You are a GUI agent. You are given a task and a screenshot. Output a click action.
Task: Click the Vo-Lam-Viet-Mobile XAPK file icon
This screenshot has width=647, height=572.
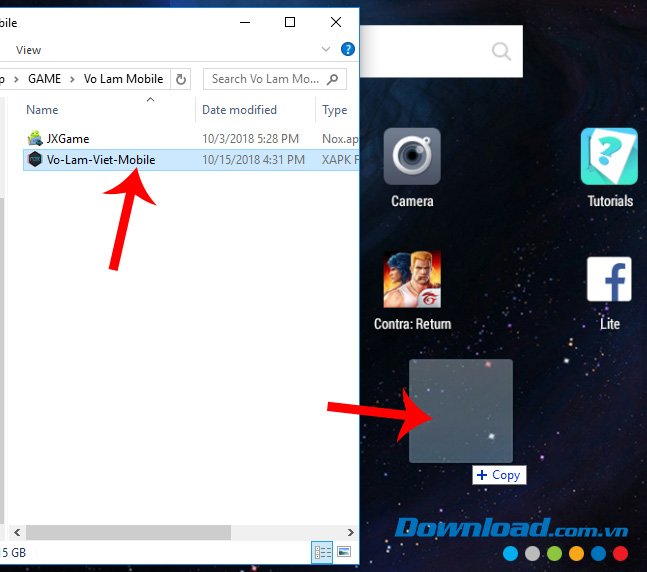pyautogui.click(x=35, y=159)
